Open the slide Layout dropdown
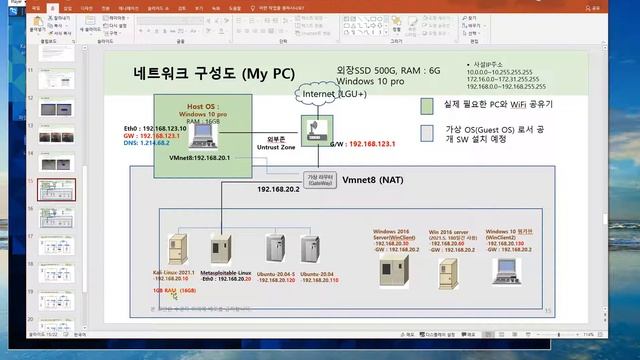The height and width of the screenshot is (360, 640). pos(116,18)
